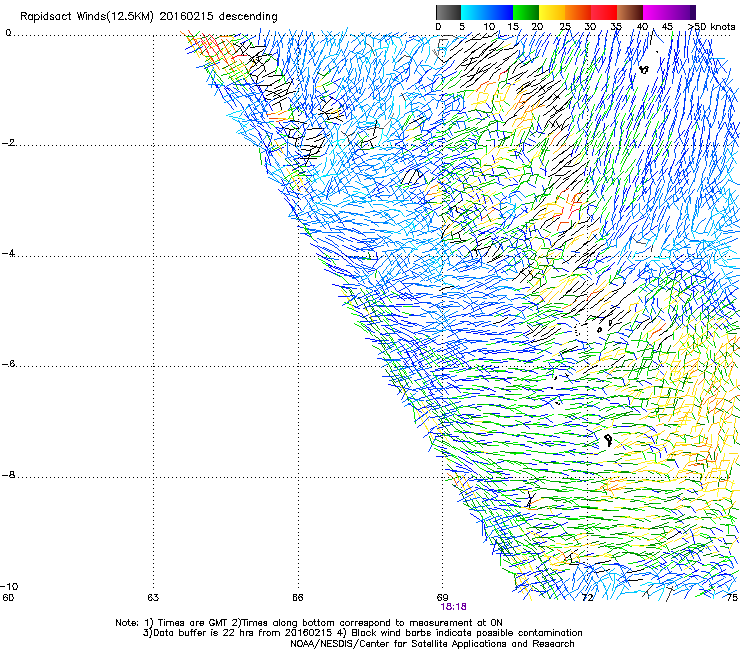Select the magenta 40-45 knots legend color

pos(656,12)
